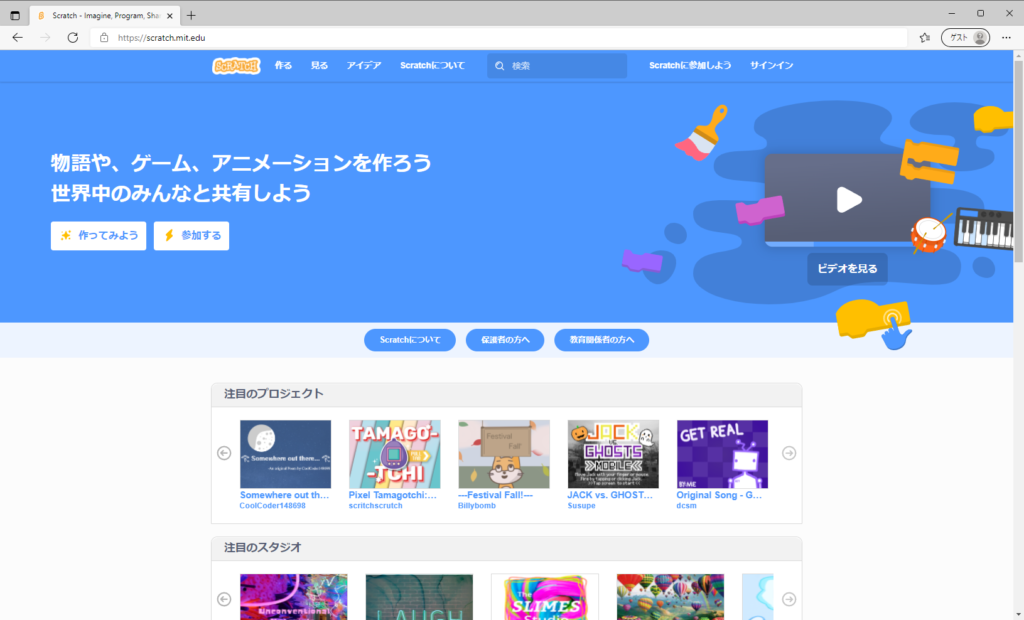Click the 作ってみよう button
The image size is (1024, 620).
pos(98,236)
